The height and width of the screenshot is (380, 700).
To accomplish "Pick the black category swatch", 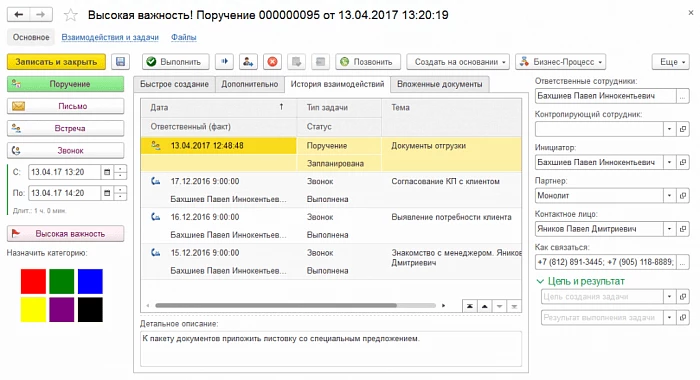I will click(90, 309).
